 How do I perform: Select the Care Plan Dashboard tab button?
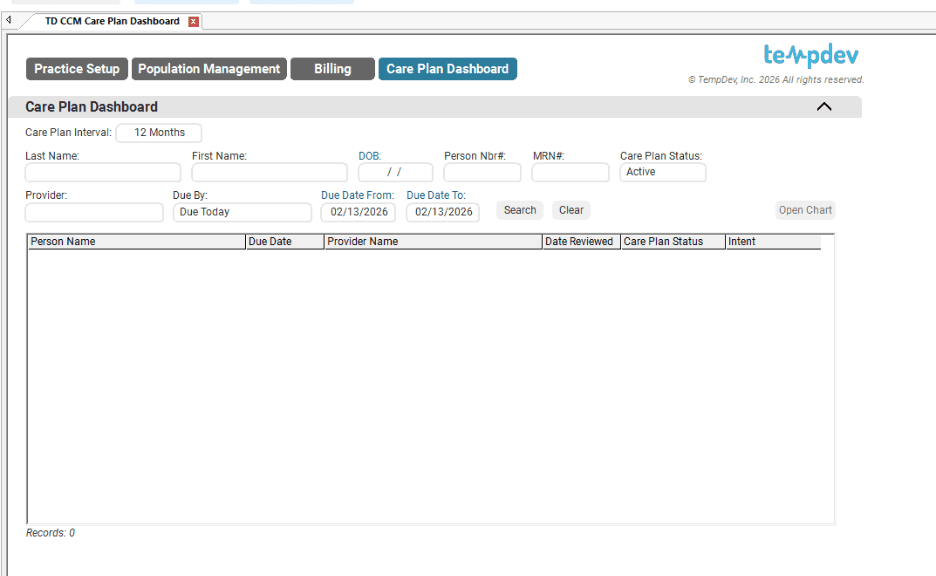[448, 69]
